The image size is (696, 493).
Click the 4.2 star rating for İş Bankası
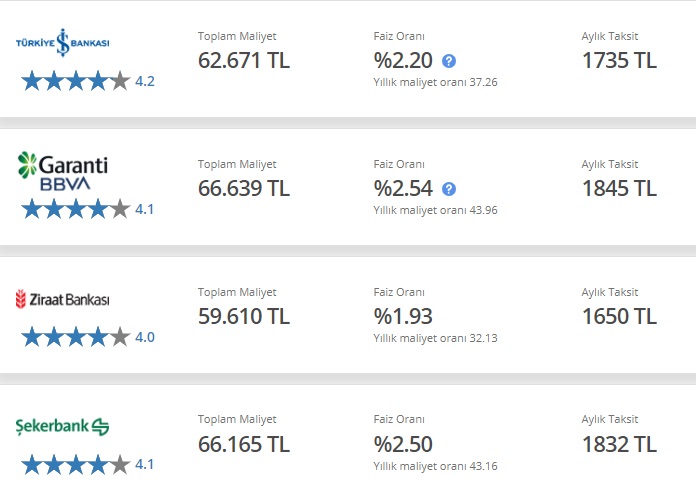coord(88,81)
